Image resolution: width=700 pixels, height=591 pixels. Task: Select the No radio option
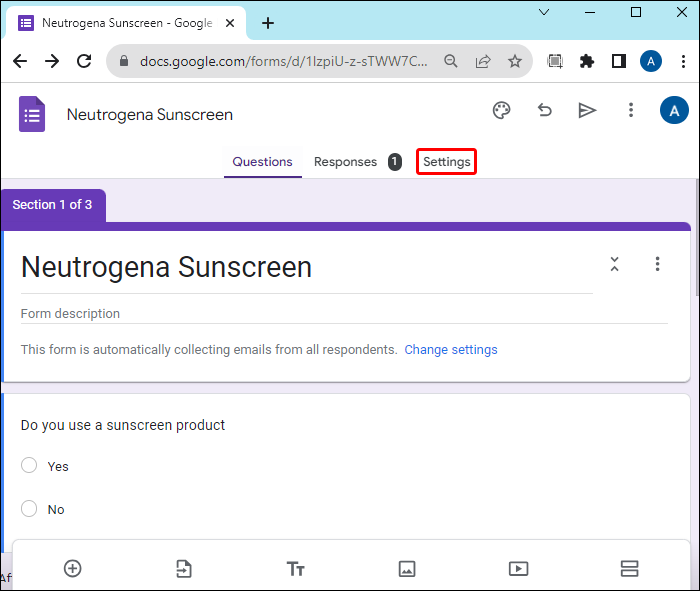(29, 508)
